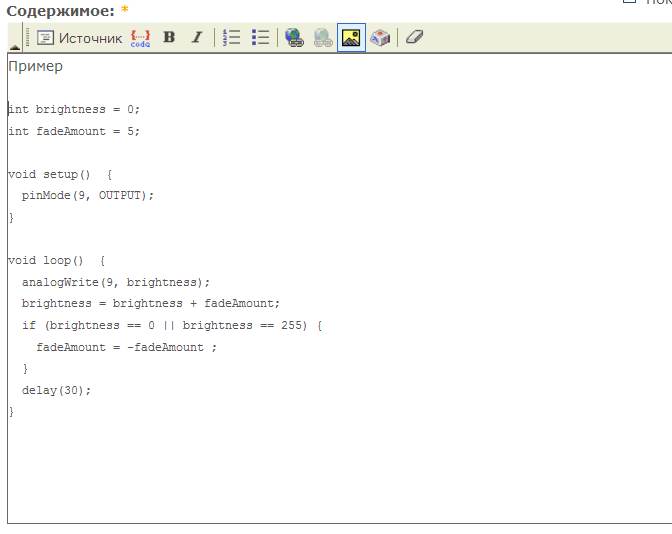Switch editor to Источник source view
672x534 pixels.
point(79,38)
